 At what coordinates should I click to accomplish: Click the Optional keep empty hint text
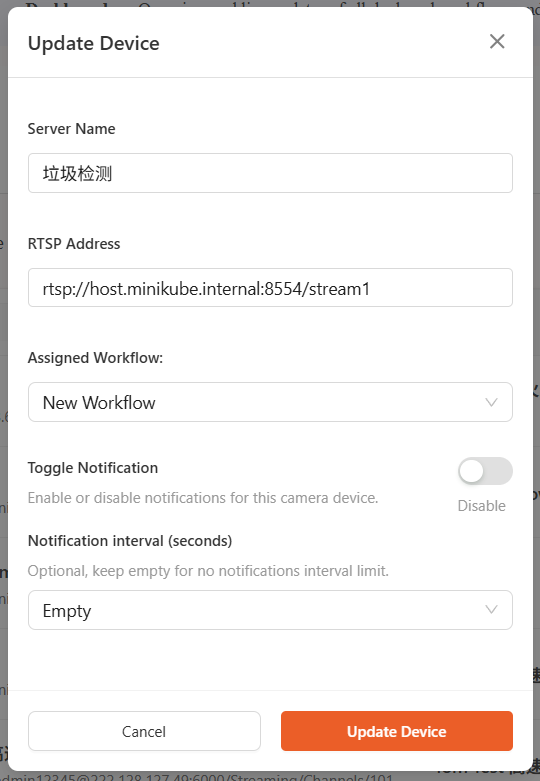(208, 571)
